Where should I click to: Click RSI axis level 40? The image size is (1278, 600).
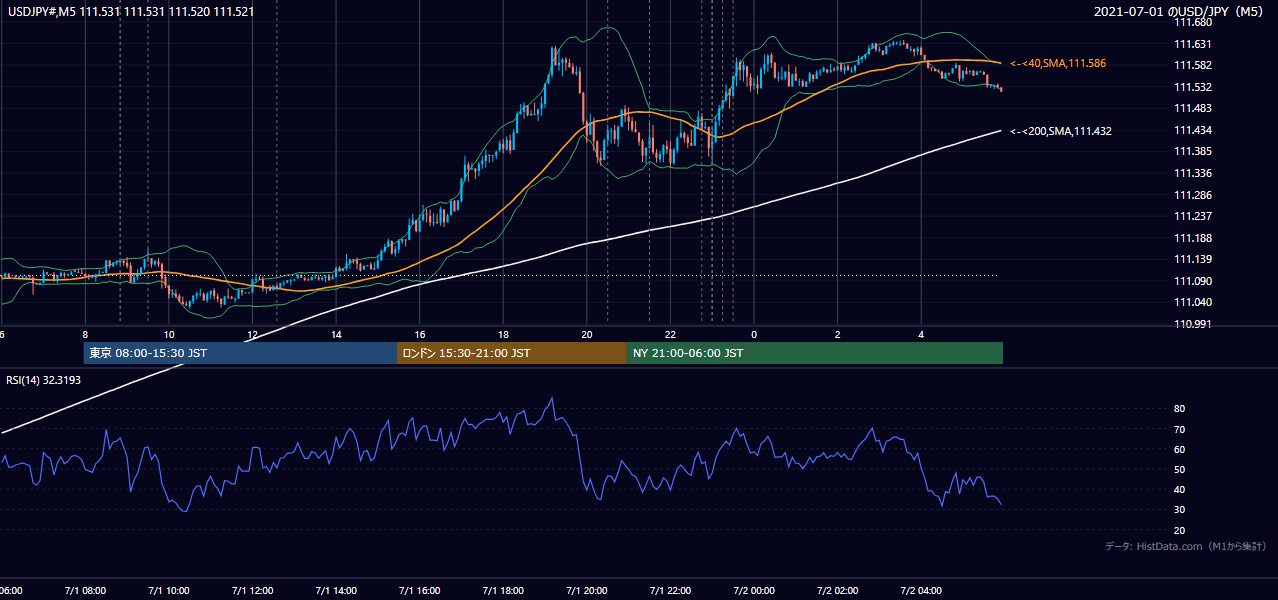coord(1180,489)
